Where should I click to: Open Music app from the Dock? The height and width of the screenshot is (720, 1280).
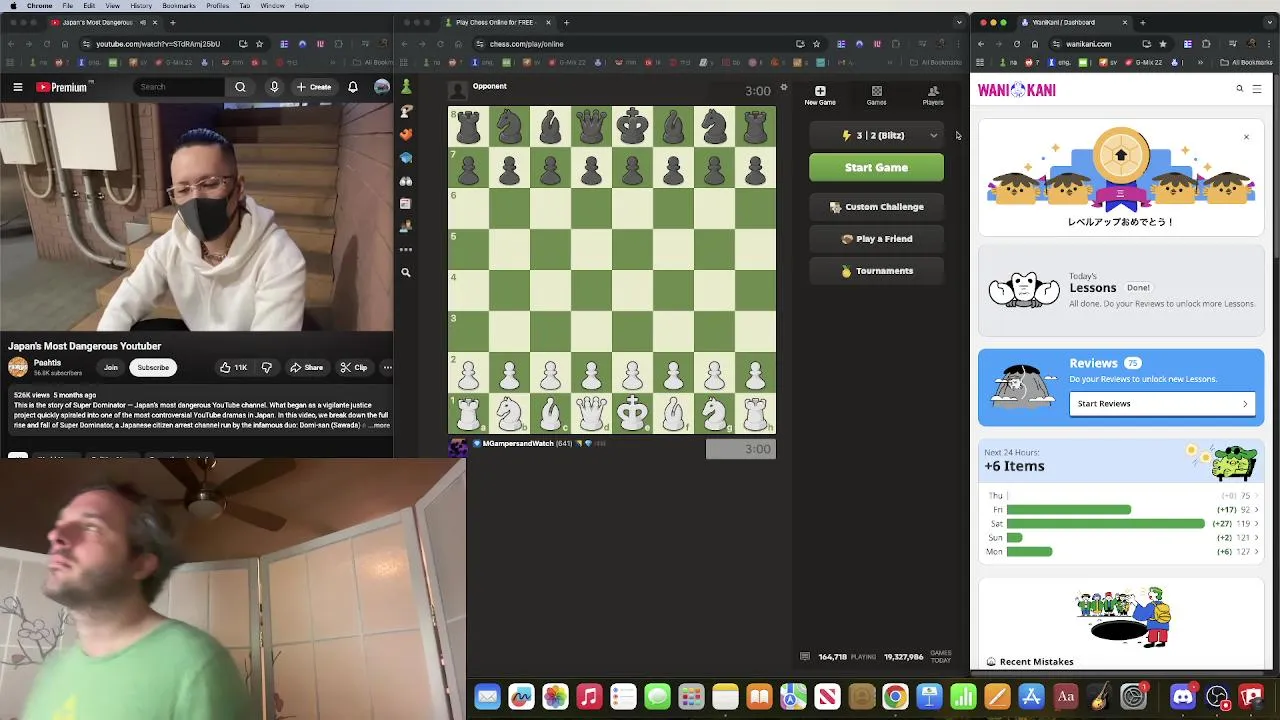pyautogui.click(x=589, y=697)
